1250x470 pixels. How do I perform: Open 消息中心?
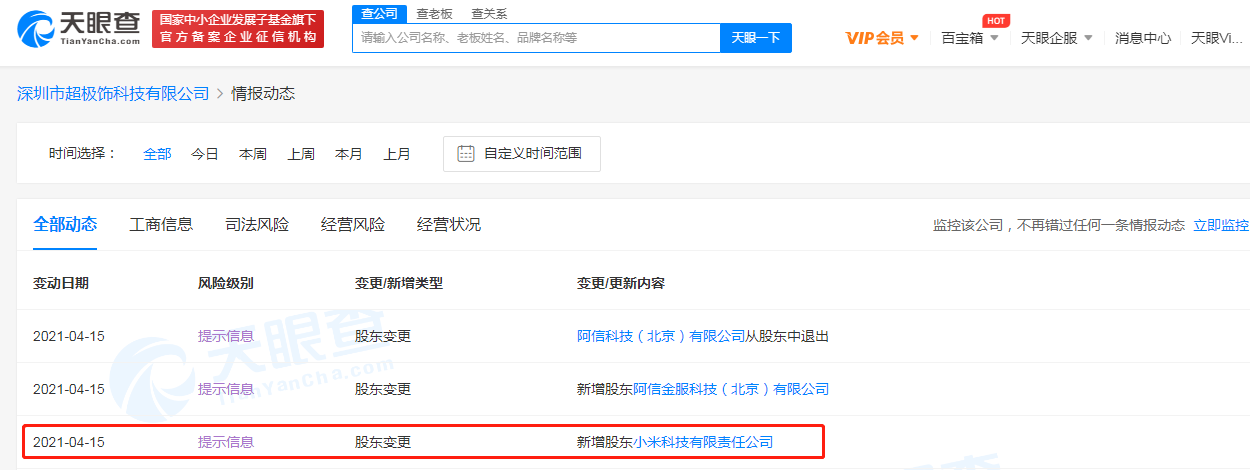pyautogui.click(x=1143, y=38)
